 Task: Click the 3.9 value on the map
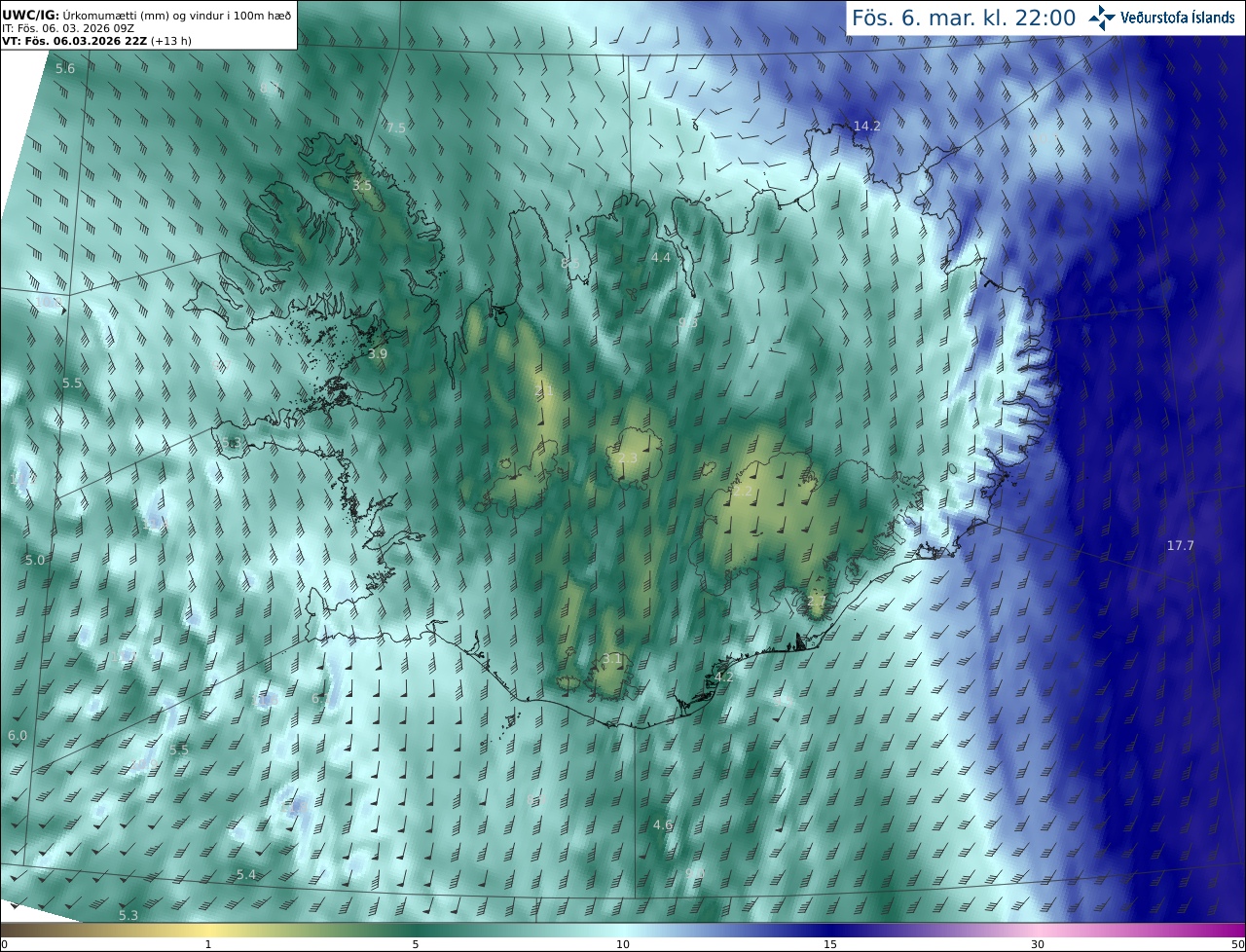378,354
